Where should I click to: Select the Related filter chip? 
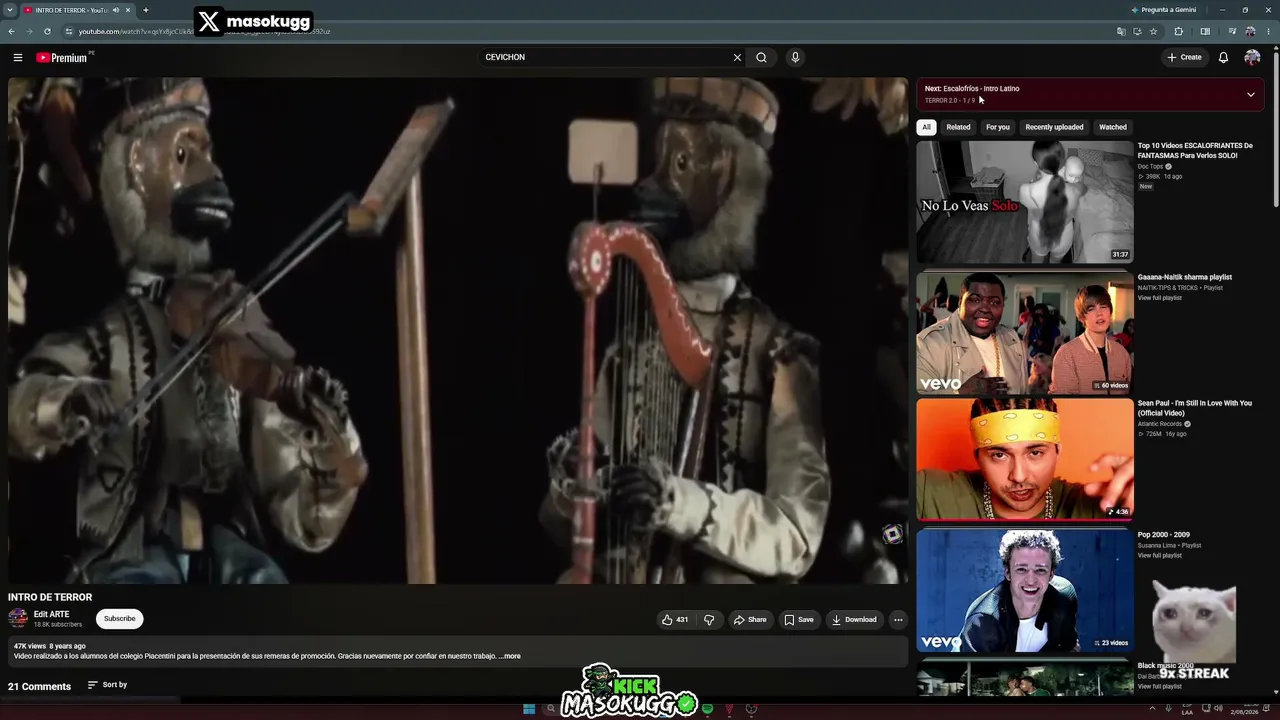point(958,127)
